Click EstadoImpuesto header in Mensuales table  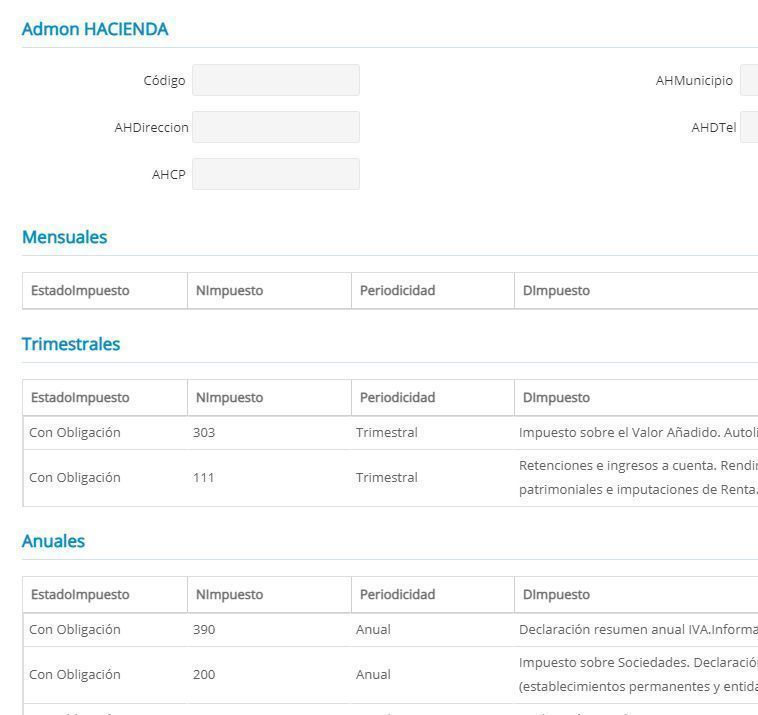[80, 291]
